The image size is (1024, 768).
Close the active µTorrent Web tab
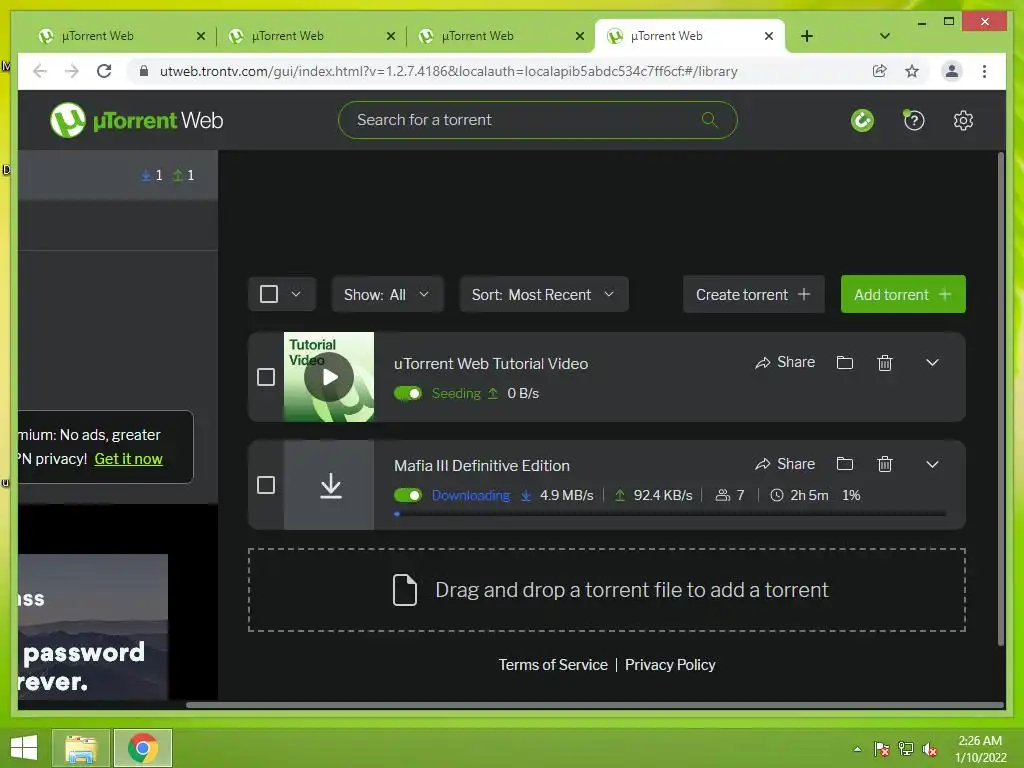pos(769,36)
